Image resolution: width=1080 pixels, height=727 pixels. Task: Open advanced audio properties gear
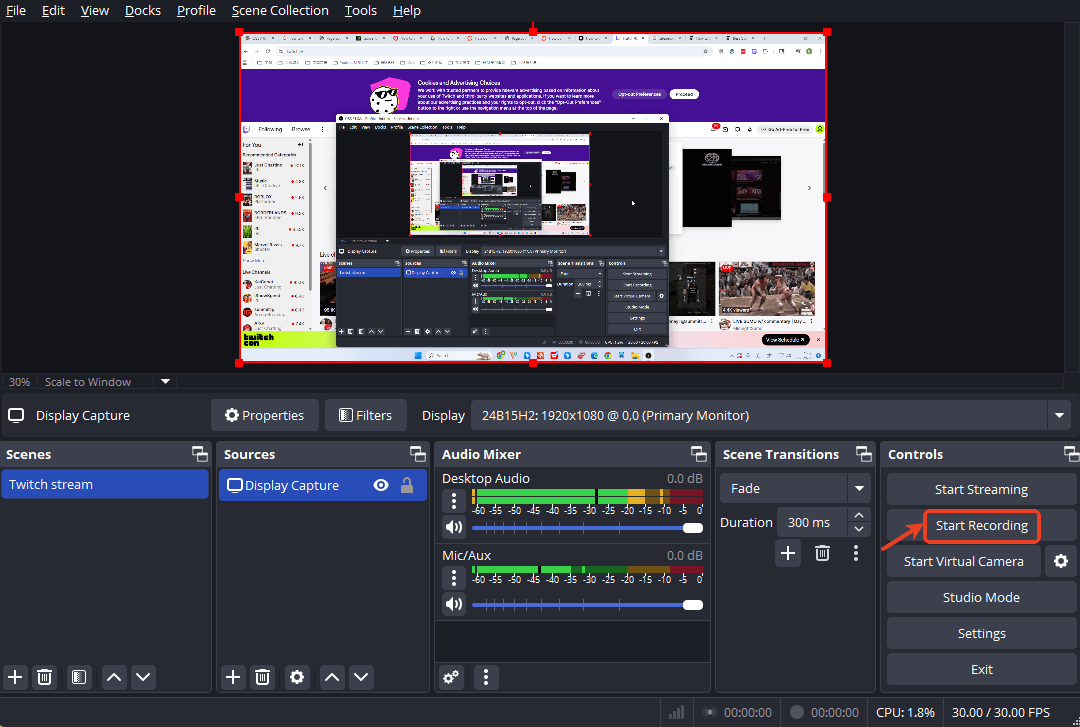click(x=451, y=677)
